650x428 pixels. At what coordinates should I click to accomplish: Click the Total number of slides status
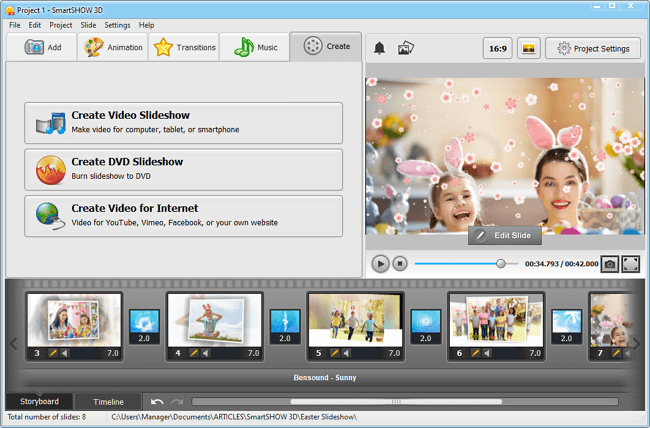(46, 417)
